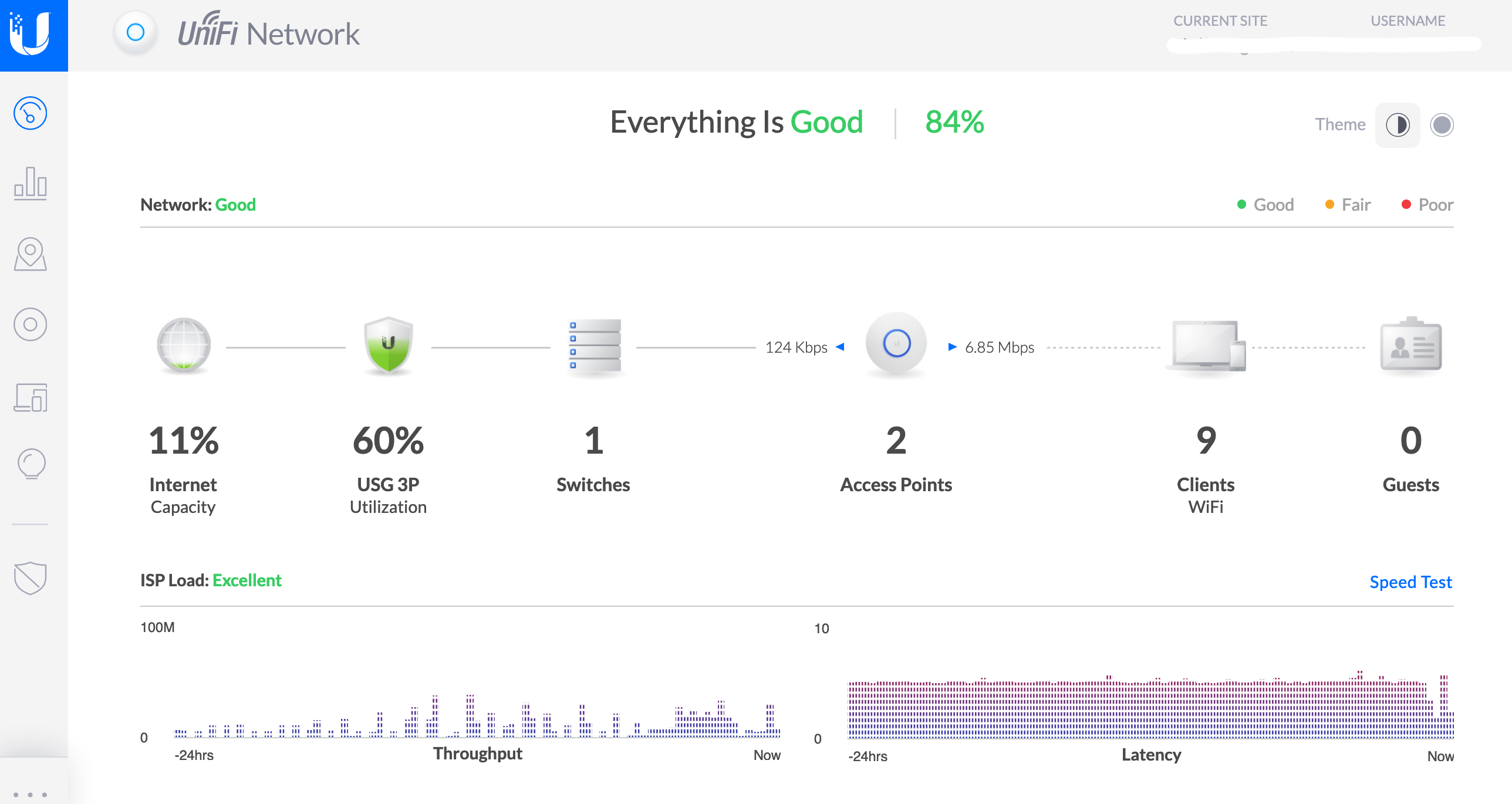Screen dimensions: 1512x804
Task: Select the USG shield icon
Action: click(x=388, y=346)
